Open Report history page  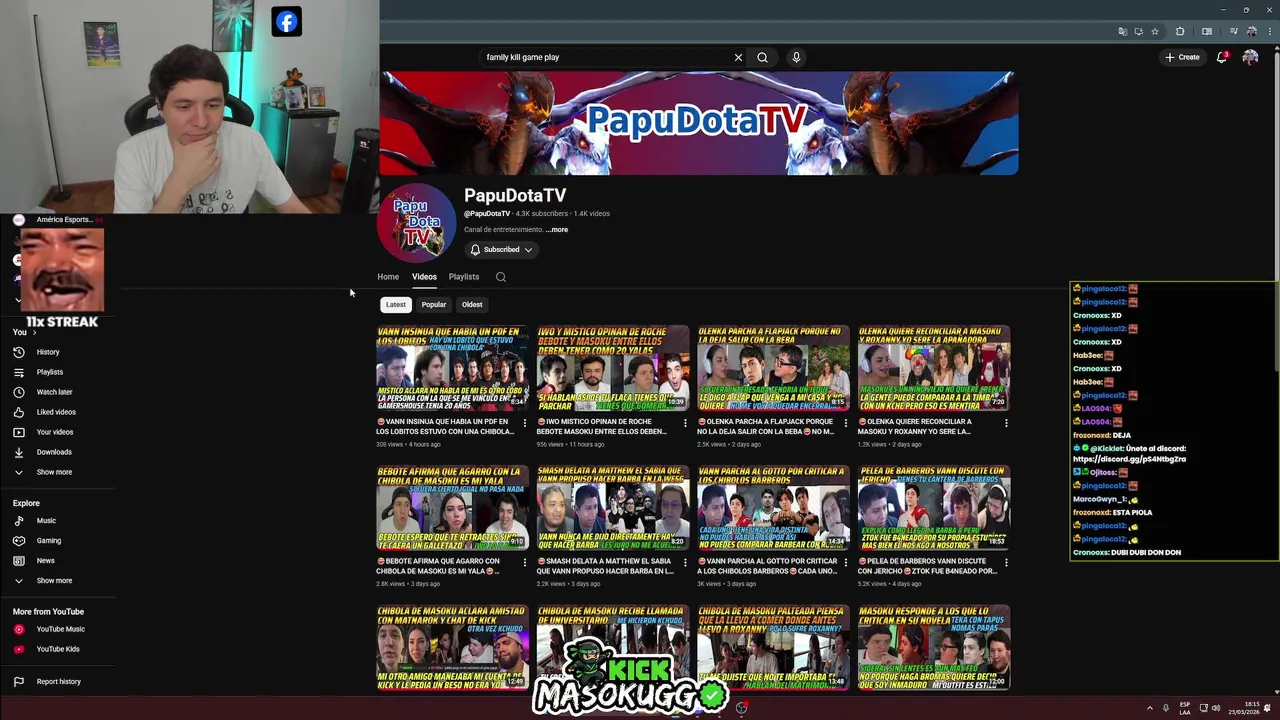(x=60, y=682)
